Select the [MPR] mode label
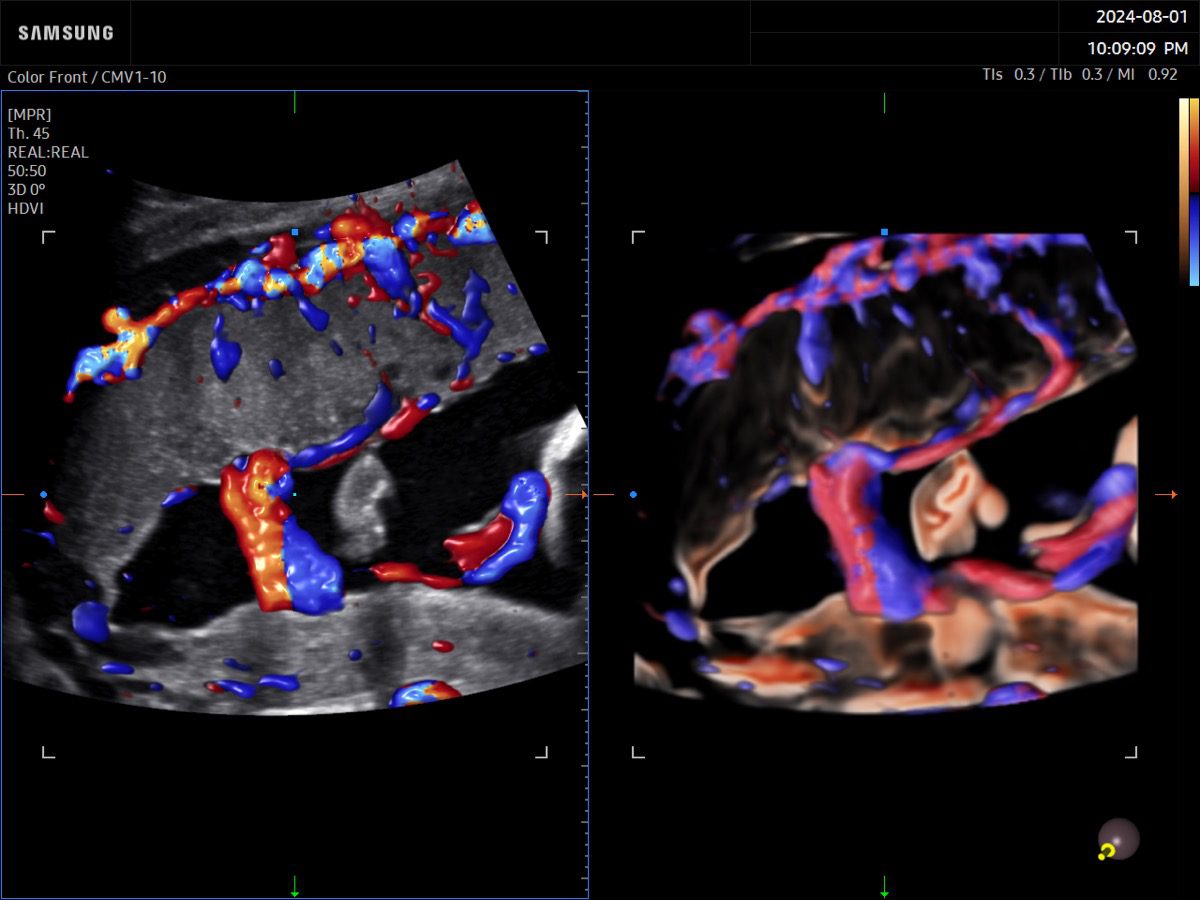Image resolution: width=1200 pixels, height=900 pixels. point(29,114)
